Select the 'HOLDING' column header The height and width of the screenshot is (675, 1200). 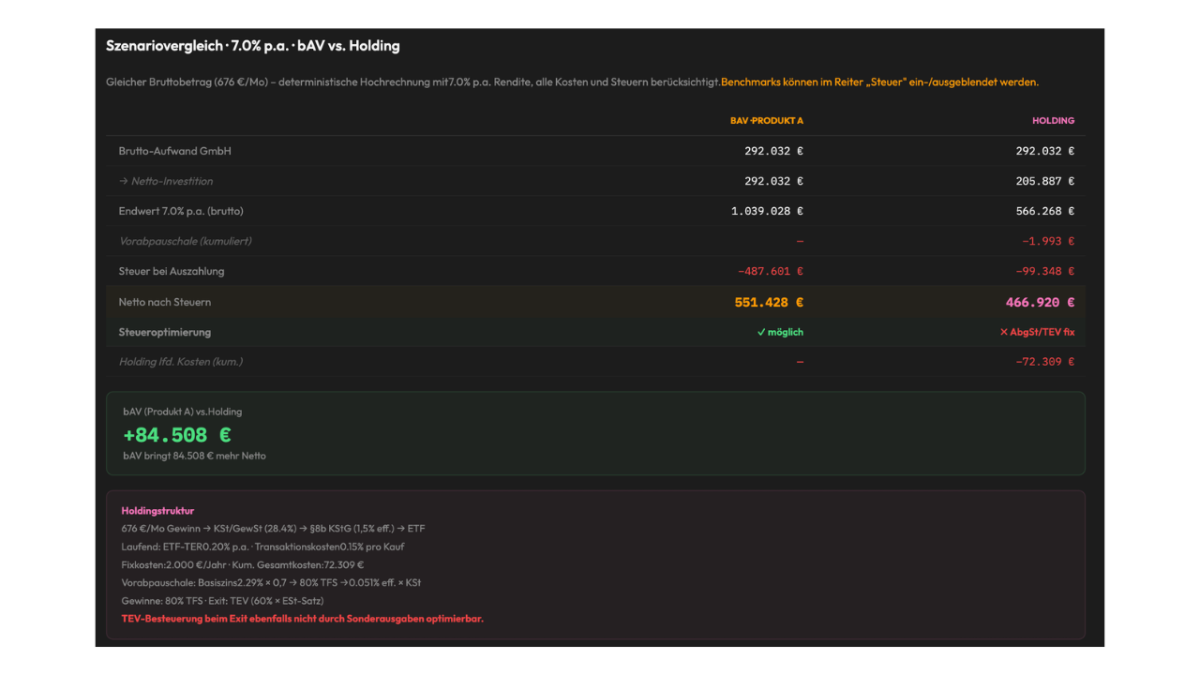coord(1053,120)
